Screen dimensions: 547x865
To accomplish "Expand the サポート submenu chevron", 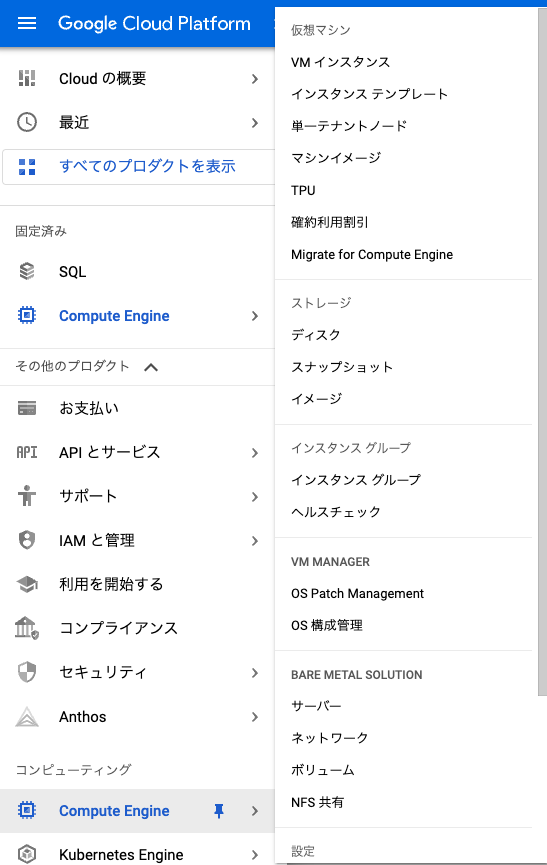I will (255, 496).
